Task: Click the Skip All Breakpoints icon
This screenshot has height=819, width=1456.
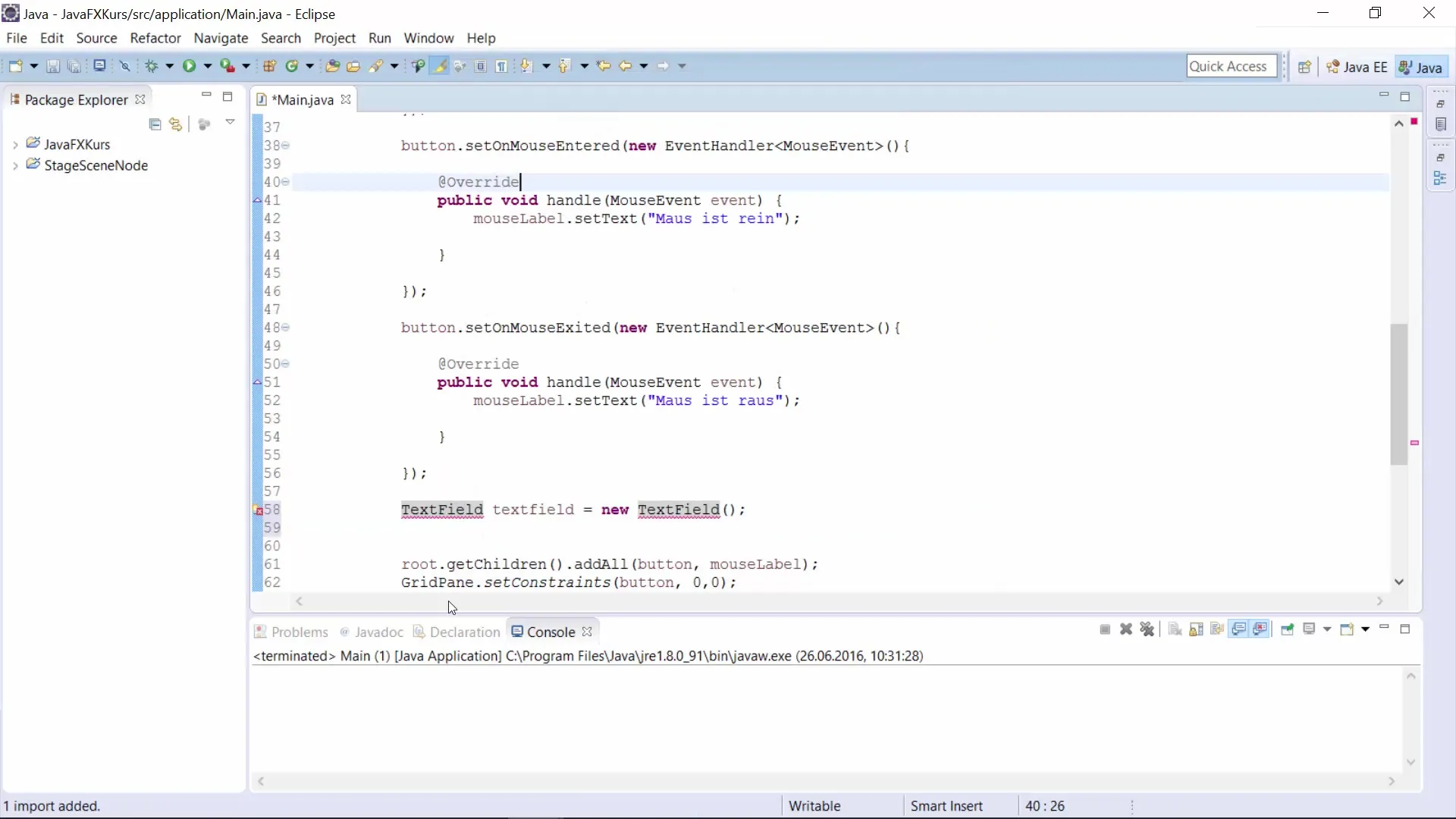Action: coord(125,66)
